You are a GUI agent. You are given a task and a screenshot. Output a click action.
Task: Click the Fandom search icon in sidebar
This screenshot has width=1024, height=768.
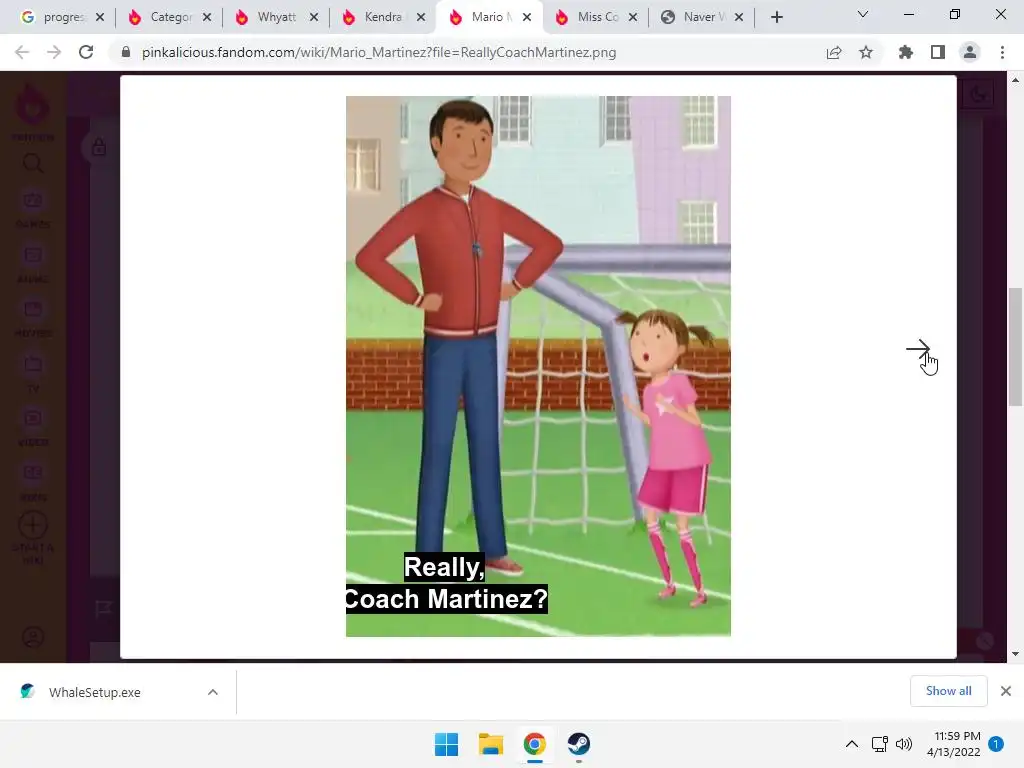[x=33, y=163]
